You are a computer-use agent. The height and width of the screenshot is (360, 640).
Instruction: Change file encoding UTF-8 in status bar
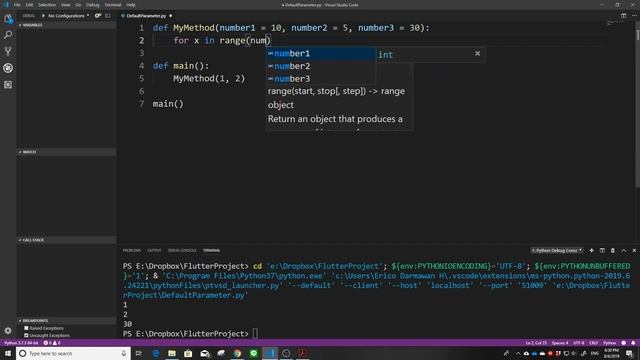579,343
